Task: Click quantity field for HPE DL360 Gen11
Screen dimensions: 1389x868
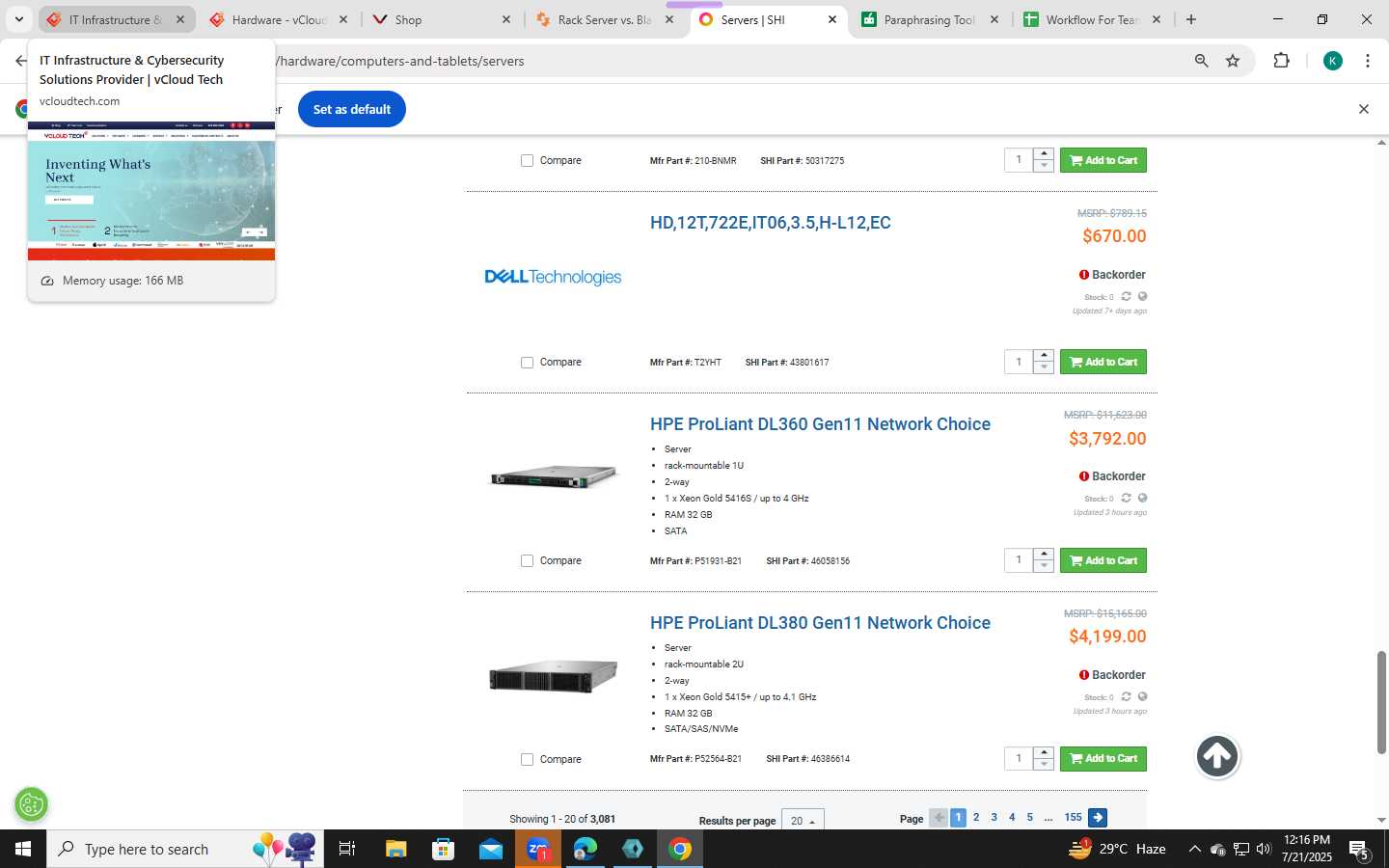Action: tap(1019, 560)
